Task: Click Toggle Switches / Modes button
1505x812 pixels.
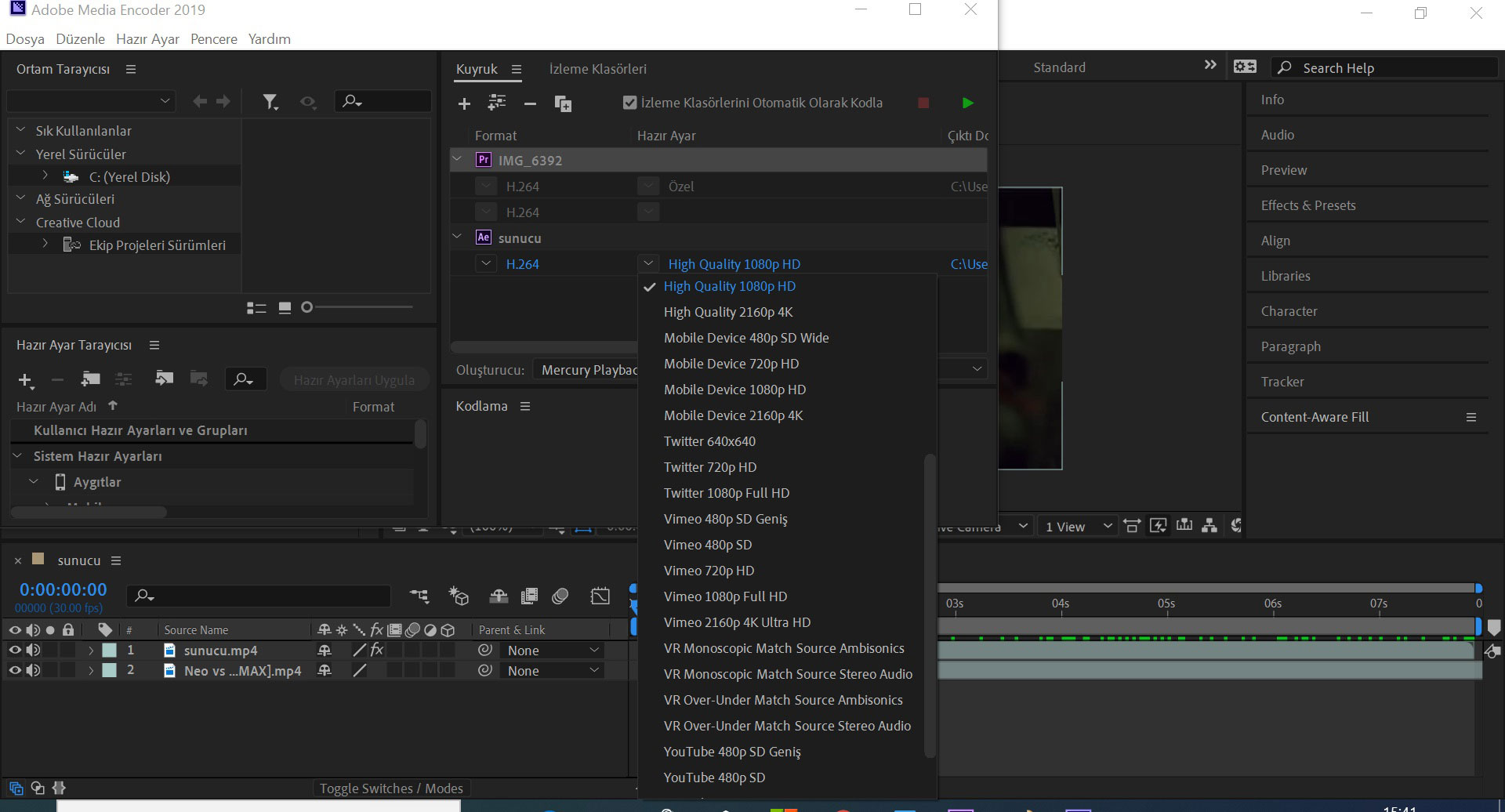Action: pyautogui.click(x=391, y=788)
